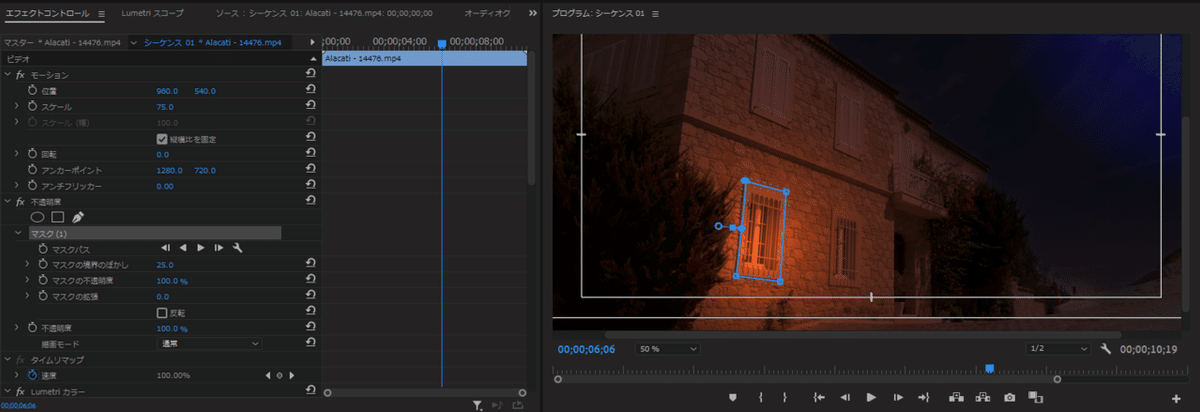
Task: Switch to the ソース monitor tab
Action: tap(322, 14)
